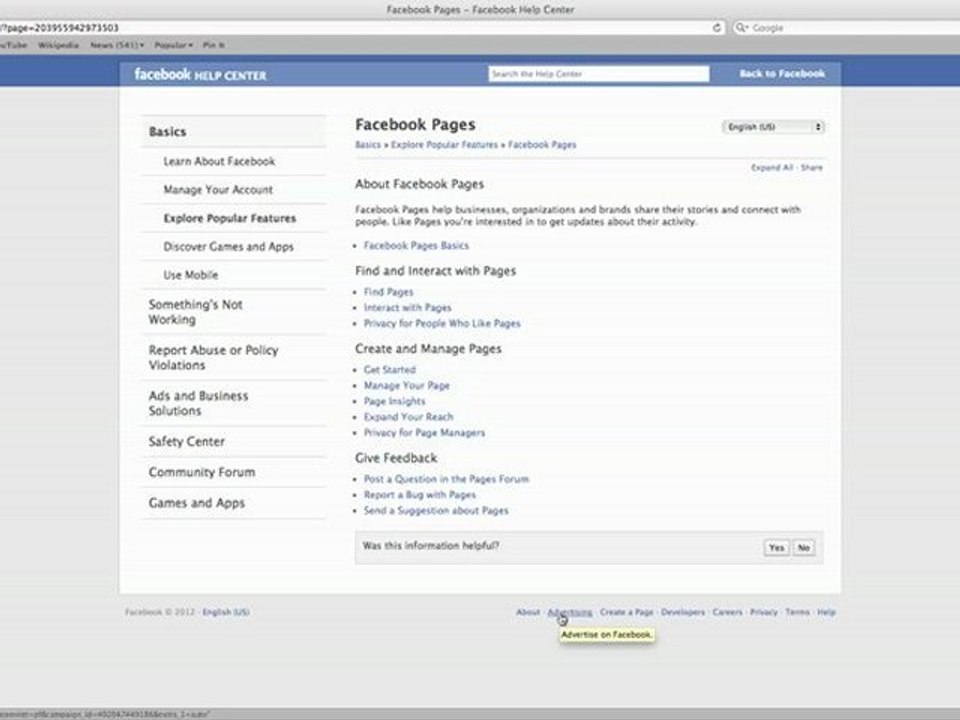This screenshot has width=960, height=720.
Task: Click the Advertising footer link
Action: pos(570,612)
